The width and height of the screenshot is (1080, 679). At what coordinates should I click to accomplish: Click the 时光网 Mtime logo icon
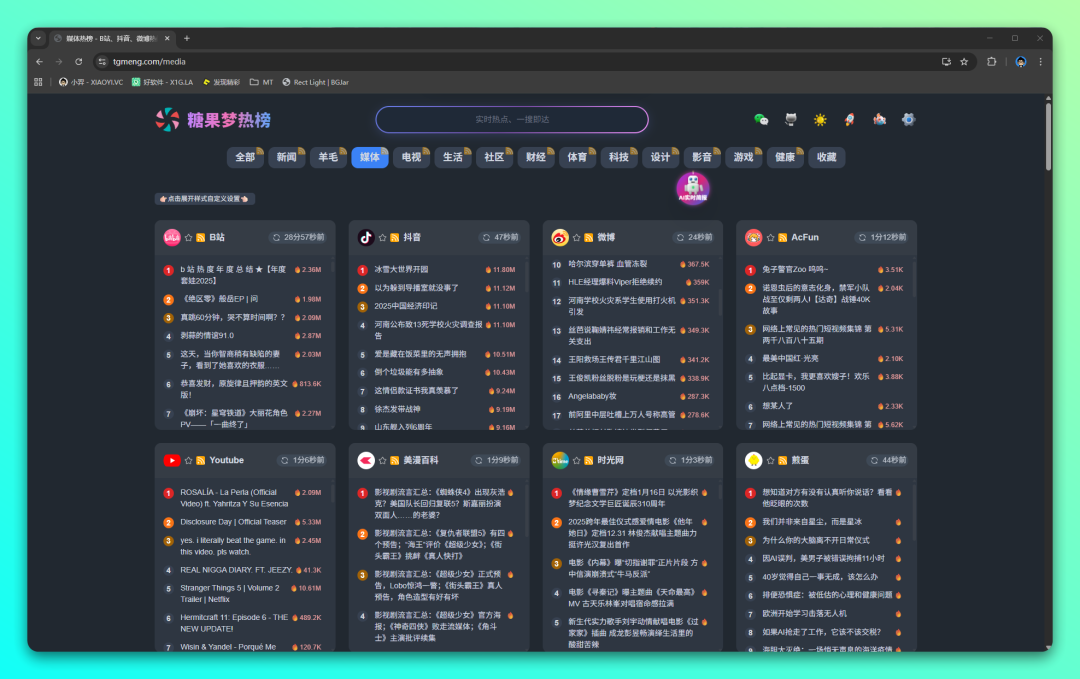(x=560, y=461)
